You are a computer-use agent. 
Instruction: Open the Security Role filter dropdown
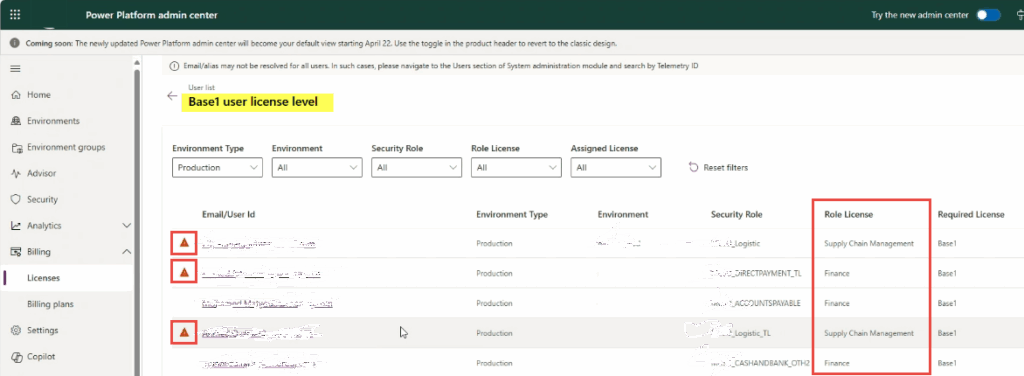point(417,168)
